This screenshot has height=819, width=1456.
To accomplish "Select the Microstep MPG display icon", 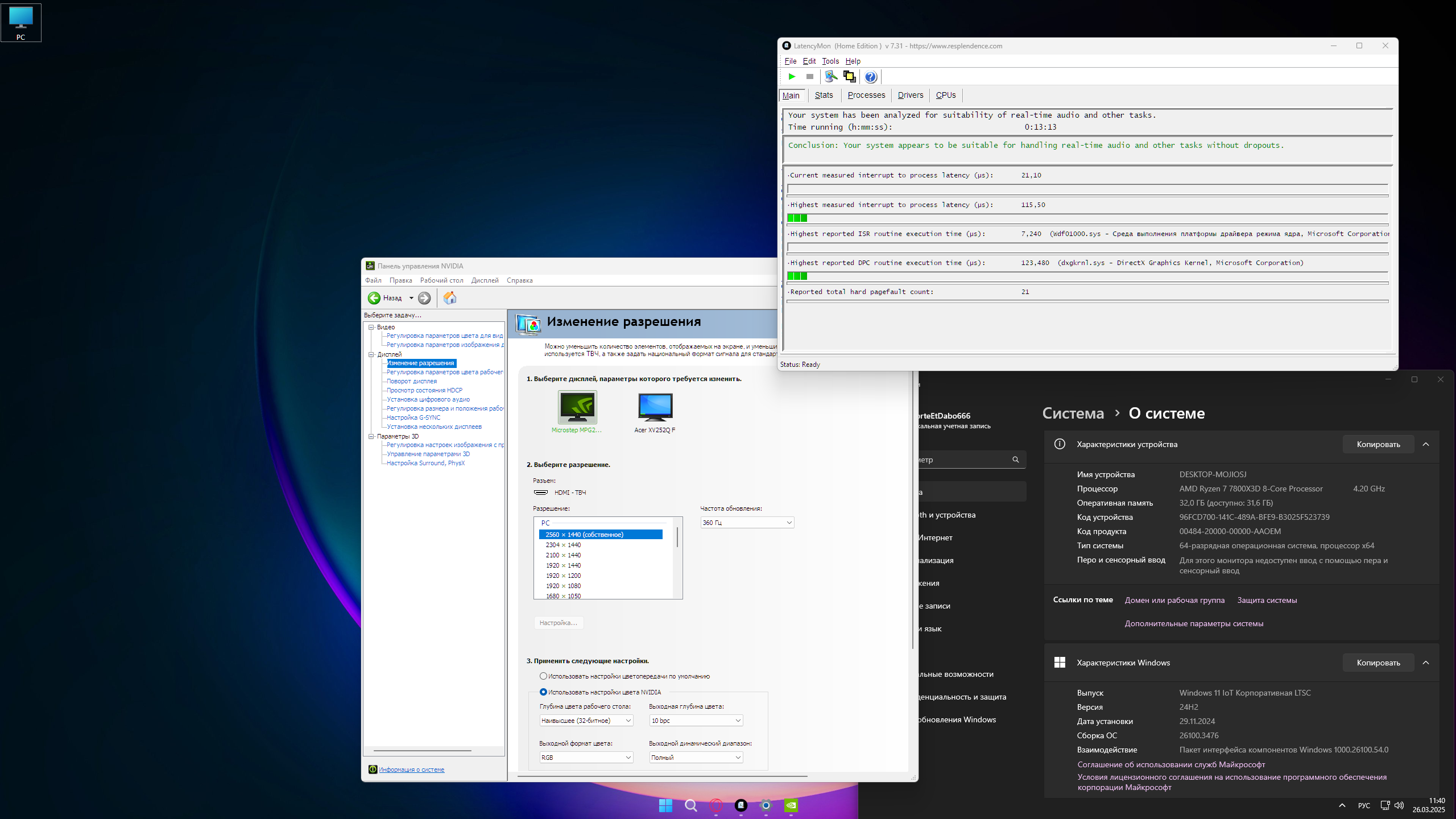I will (577, 407).
